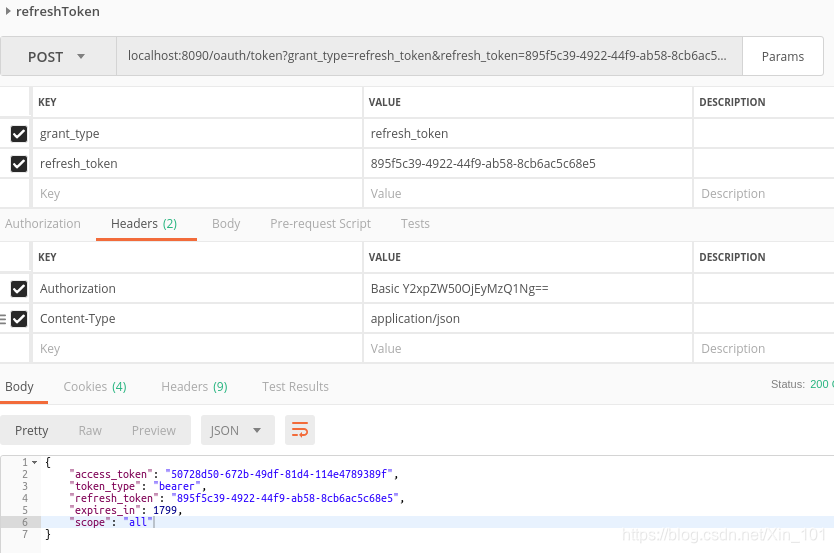Expand the refreshToken request title triangle
Image resolution: width=834 pixels, height=553 pixels.
(x=8, y=11)
